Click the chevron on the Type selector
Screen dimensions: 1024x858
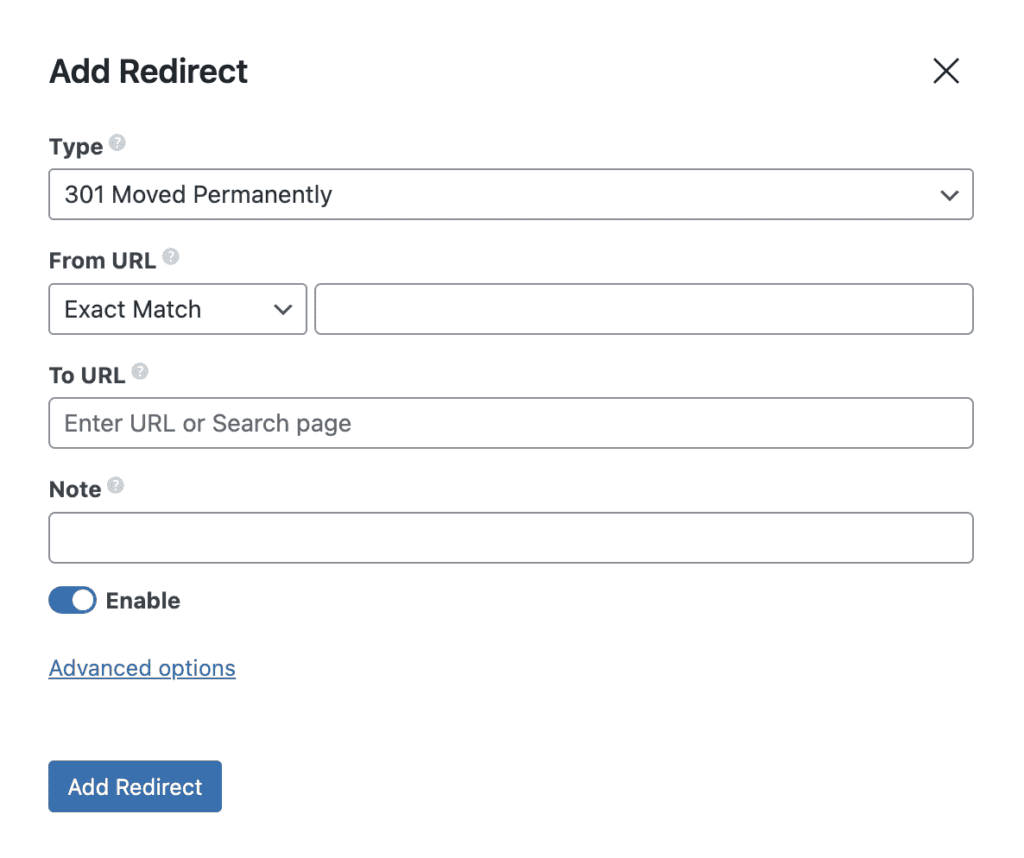point(949,194)
